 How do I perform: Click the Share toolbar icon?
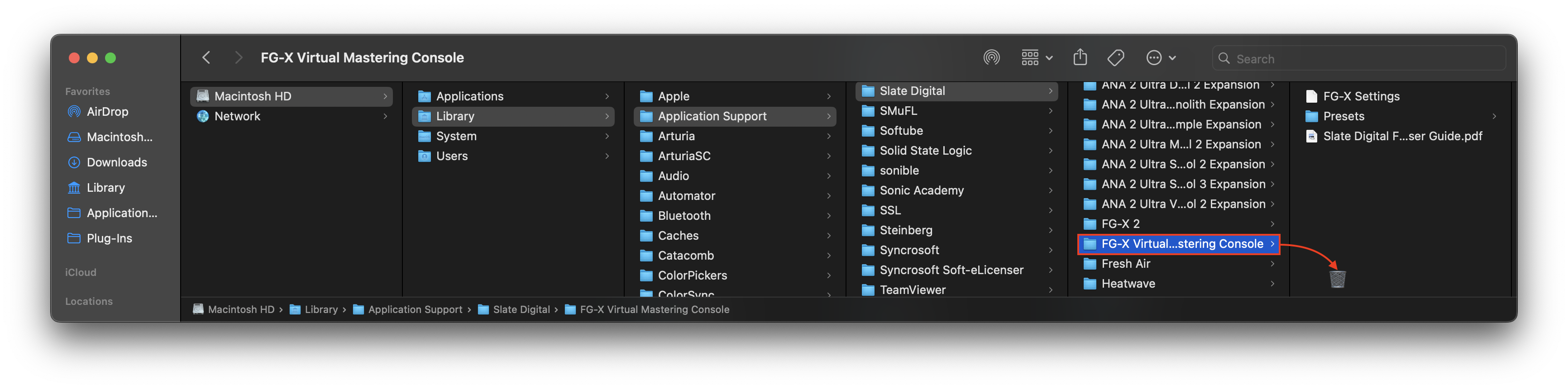pos(1080,57)
